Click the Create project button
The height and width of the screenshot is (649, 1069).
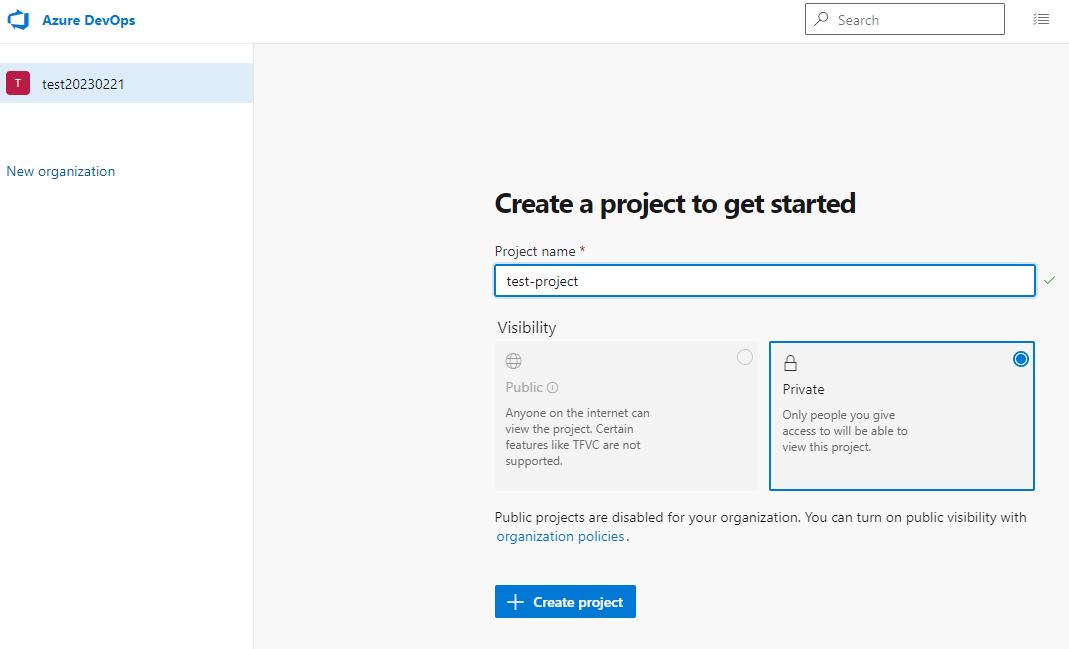point(565,602)
